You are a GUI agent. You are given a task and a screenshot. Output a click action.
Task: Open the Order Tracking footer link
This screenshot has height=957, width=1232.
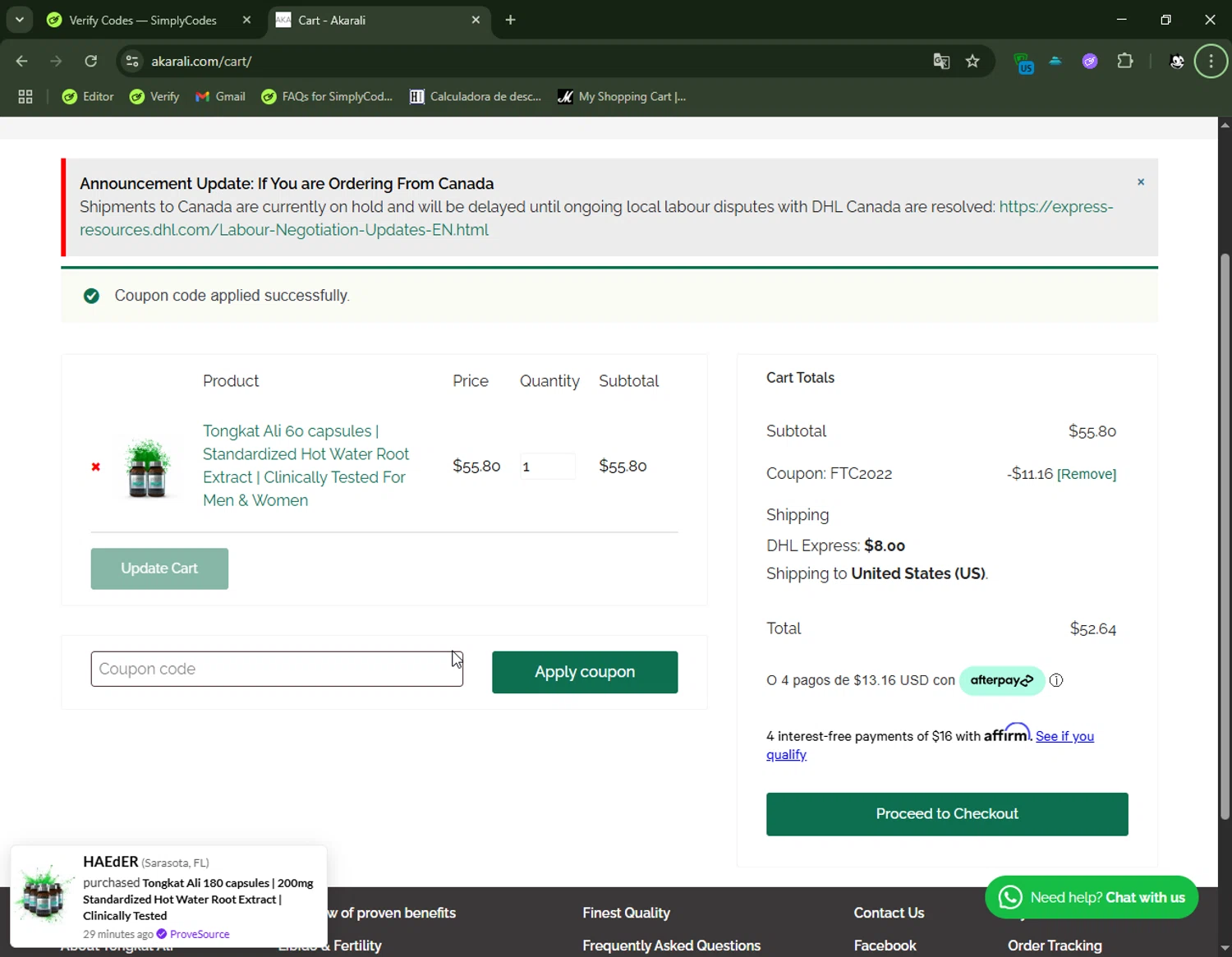click(x=1055, y=945)
